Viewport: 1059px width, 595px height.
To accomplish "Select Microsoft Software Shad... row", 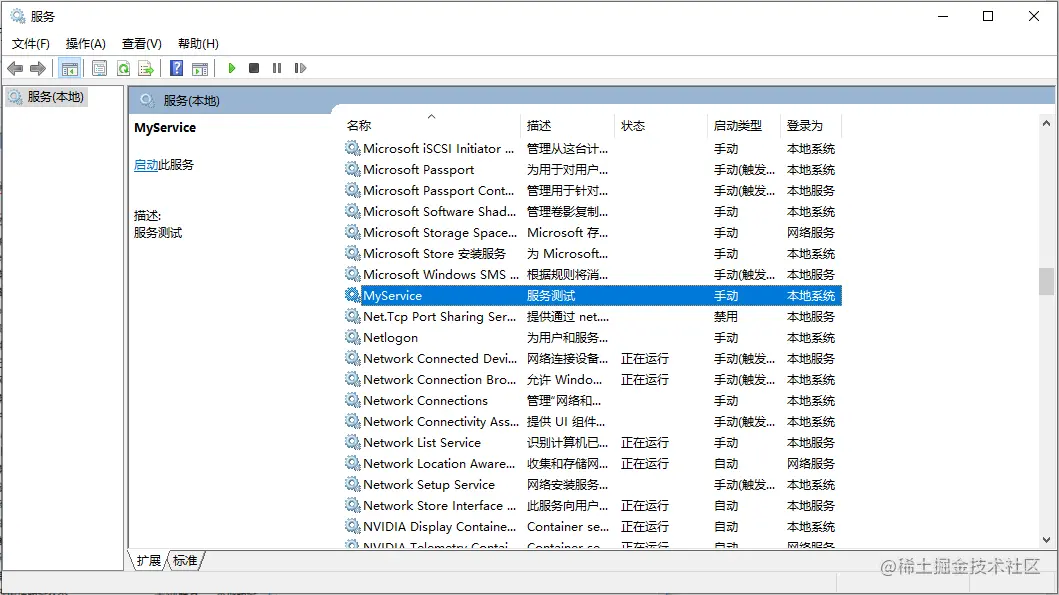I will point(593,211).
